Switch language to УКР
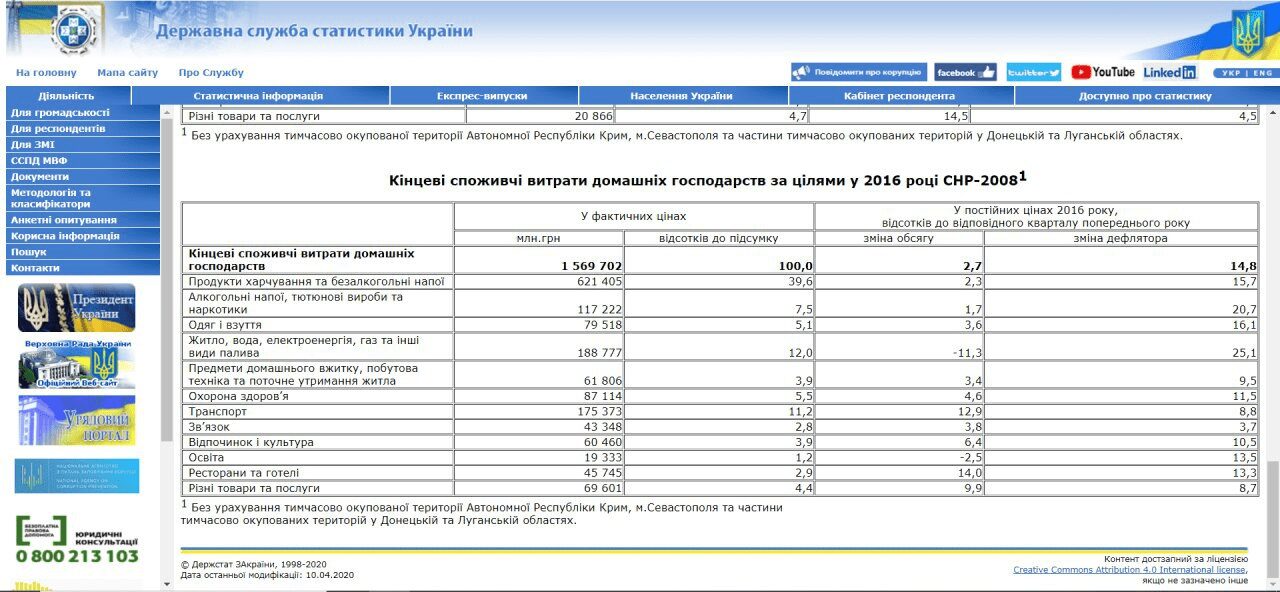 point(1231,73)
